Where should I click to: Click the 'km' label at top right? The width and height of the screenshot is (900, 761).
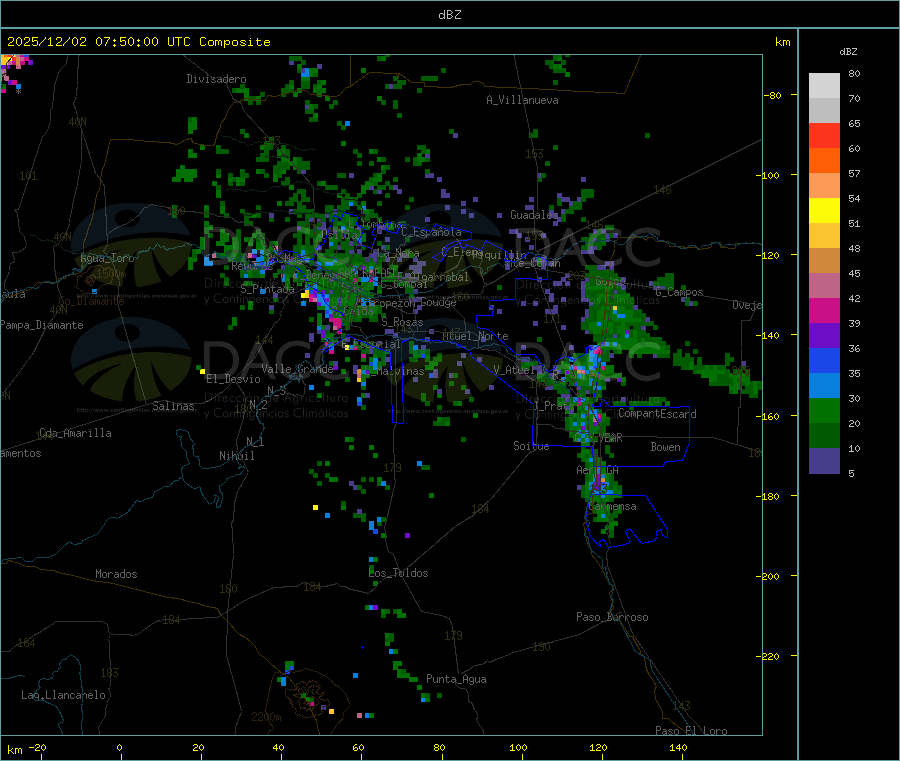point(783,42)
